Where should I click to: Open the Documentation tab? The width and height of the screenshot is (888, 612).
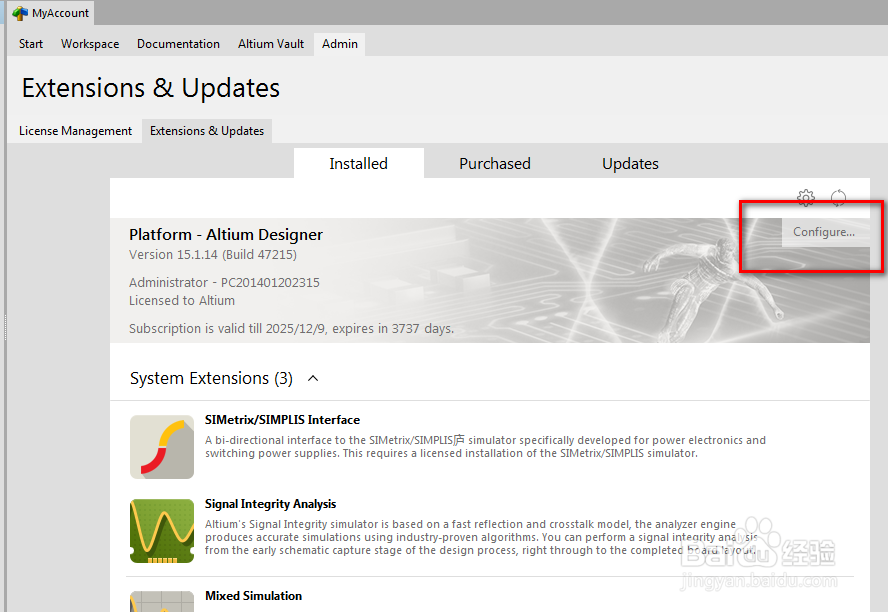click(x=178, y=44)
